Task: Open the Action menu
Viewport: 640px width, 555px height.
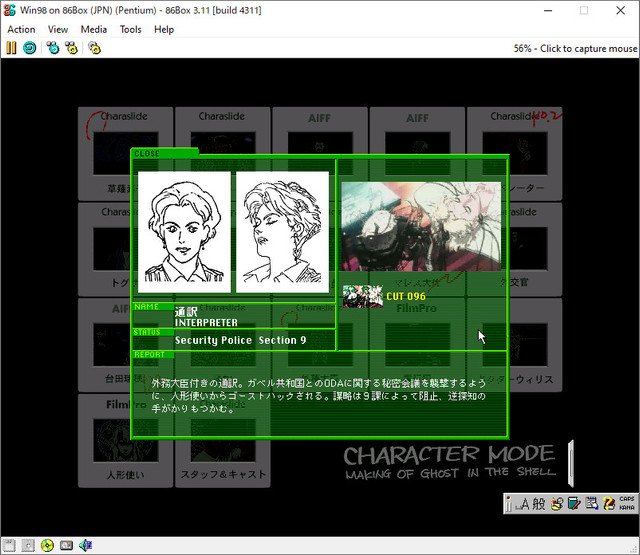Action: [x=21, y=29]
